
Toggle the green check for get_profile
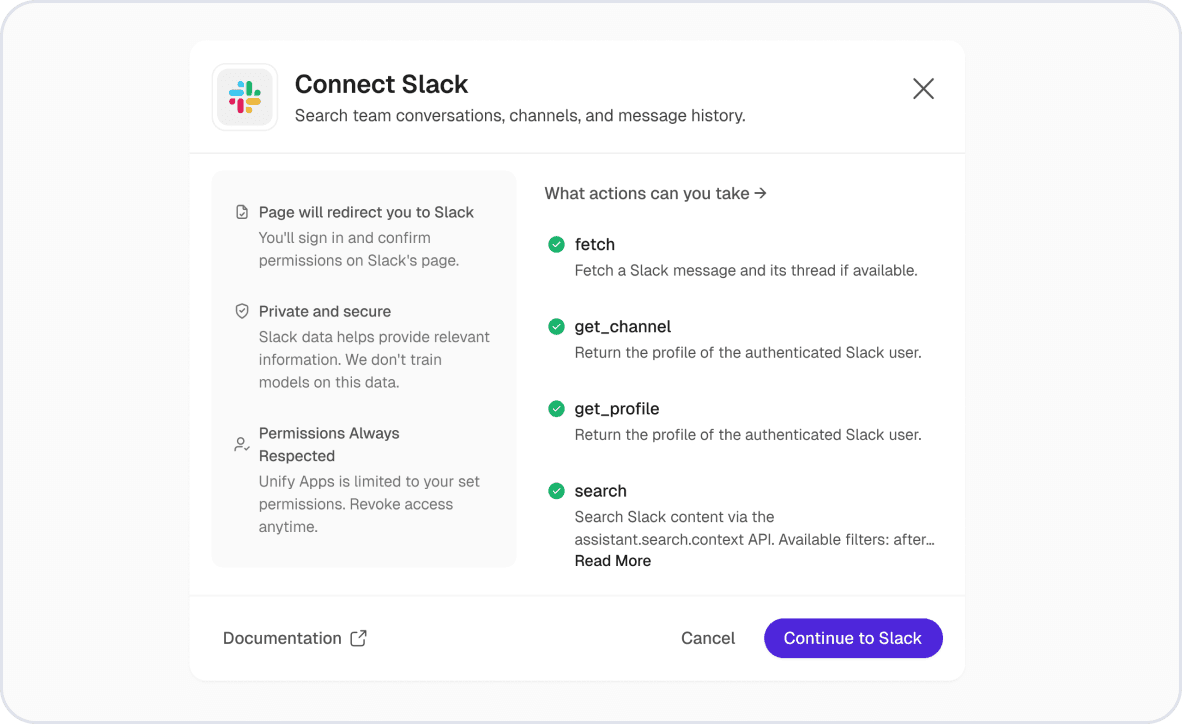pos(556,408)
